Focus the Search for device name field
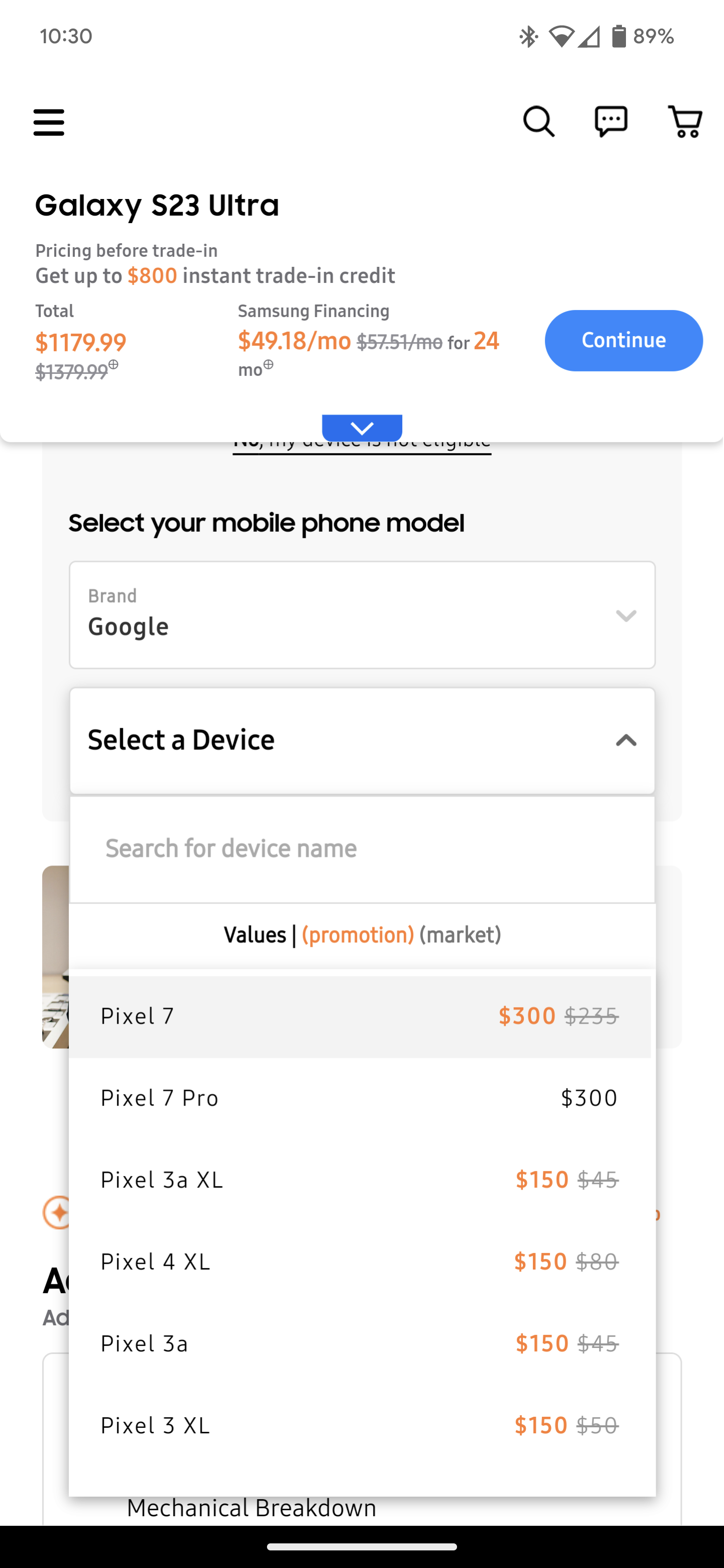724x1568 pixels. pos(361,848)
